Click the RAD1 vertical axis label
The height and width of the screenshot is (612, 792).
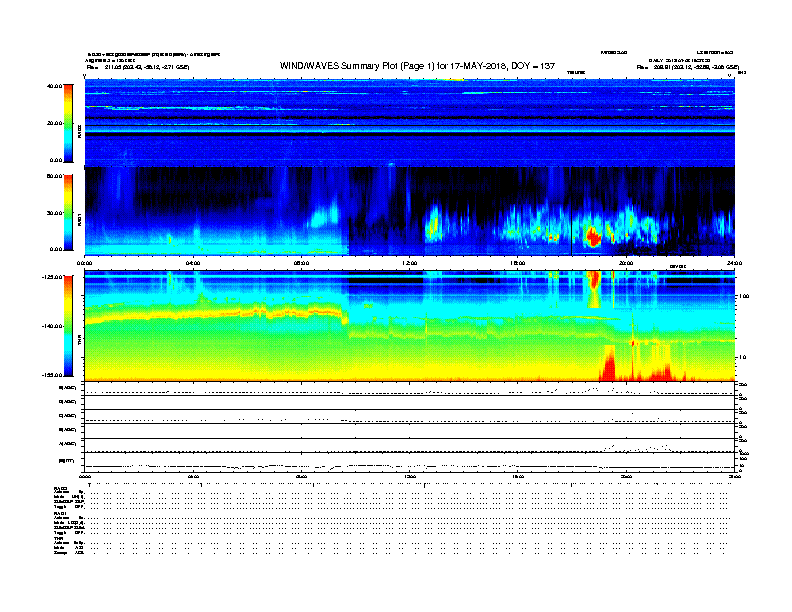[x=79, y=220]
